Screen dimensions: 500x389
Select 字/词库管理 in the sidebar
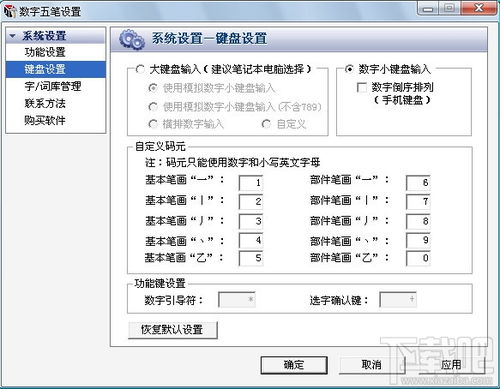[x=53, y=86]
